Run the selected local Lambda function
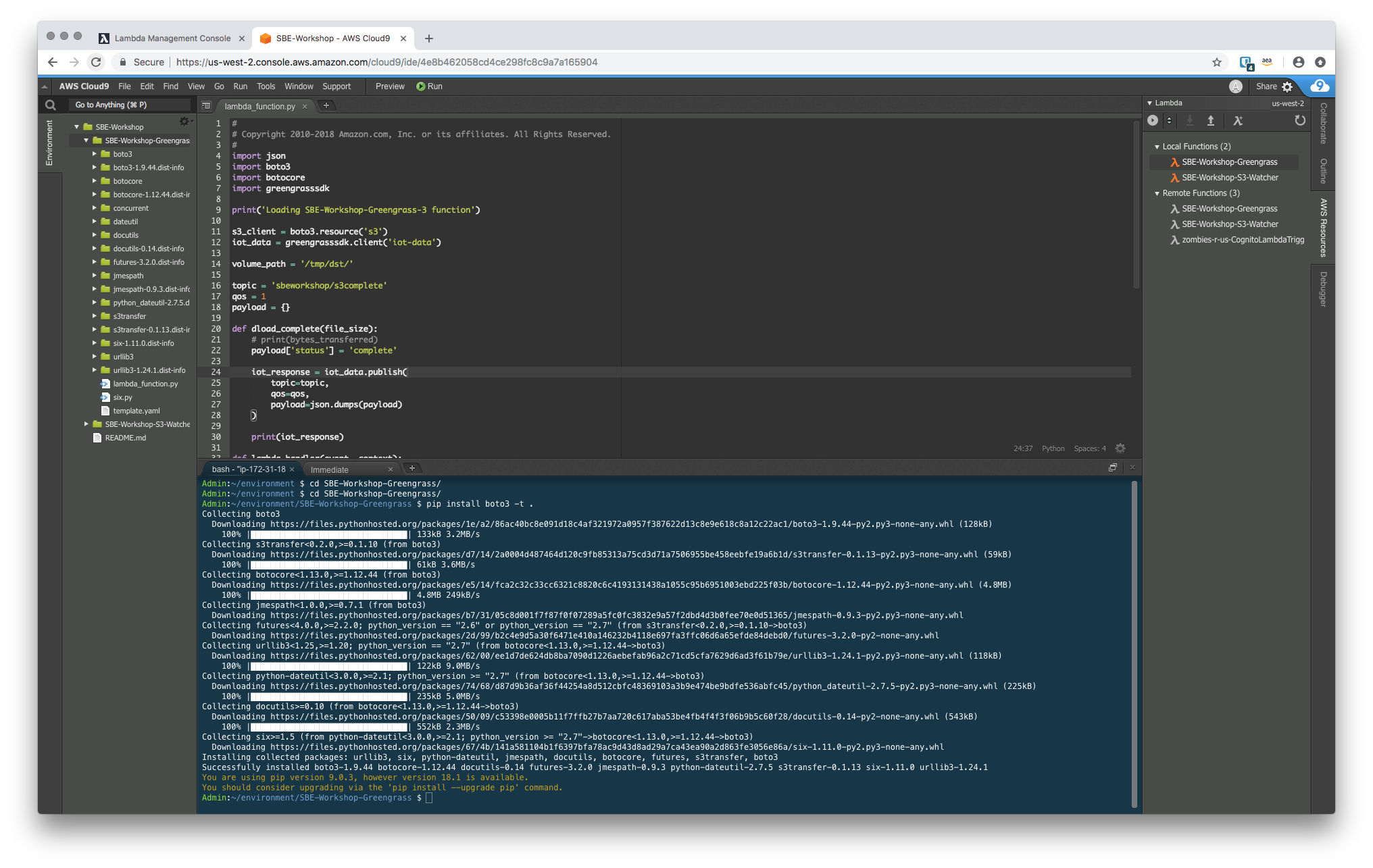Viewport: 1373px width, 868px height. [1153, 120]
